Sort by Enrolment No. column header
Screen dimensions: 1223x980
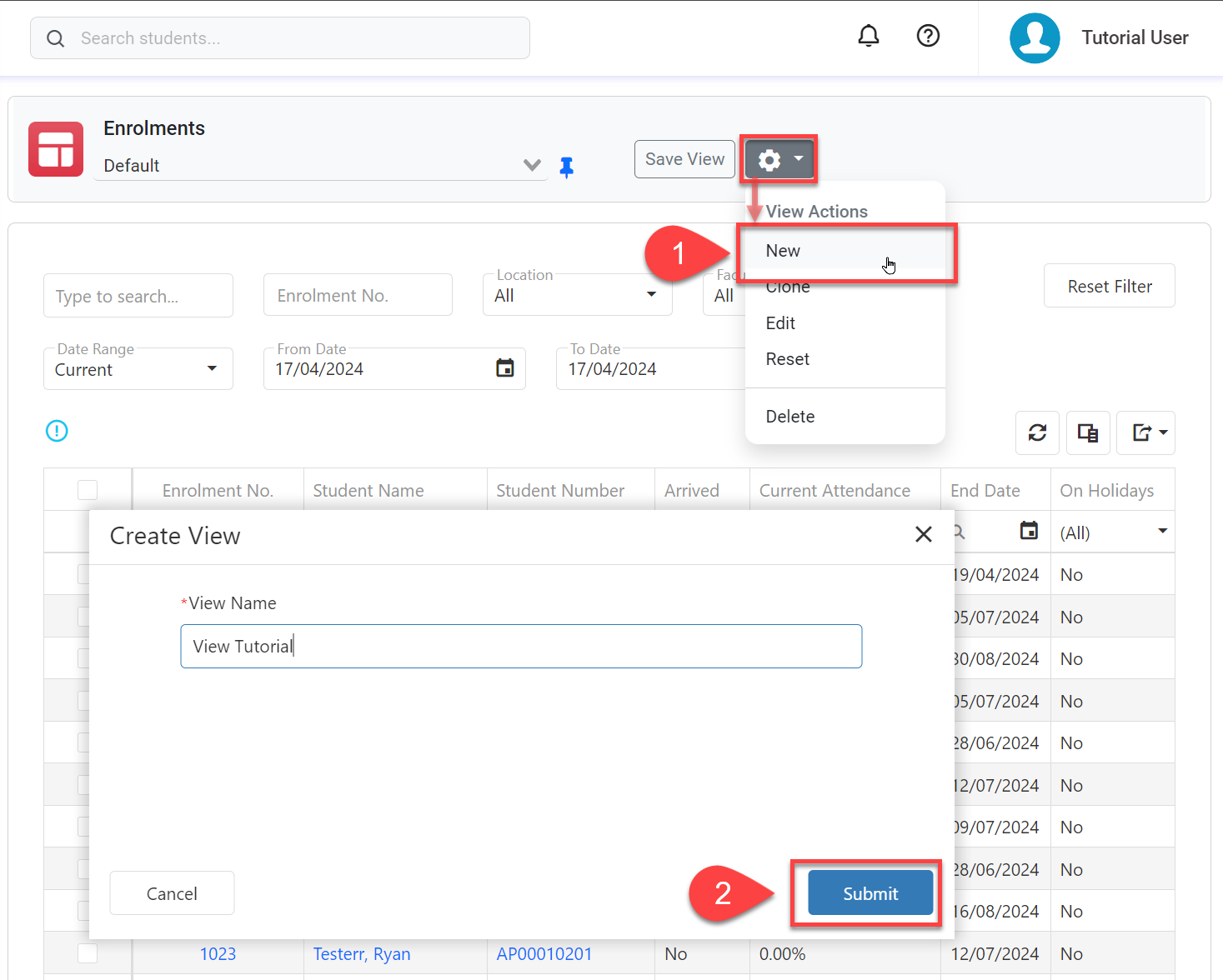(x=218, y=490)
